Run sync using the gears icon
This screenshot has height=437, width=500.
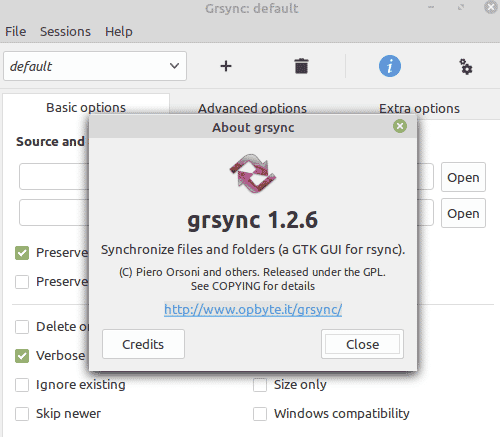click(466, 66)
